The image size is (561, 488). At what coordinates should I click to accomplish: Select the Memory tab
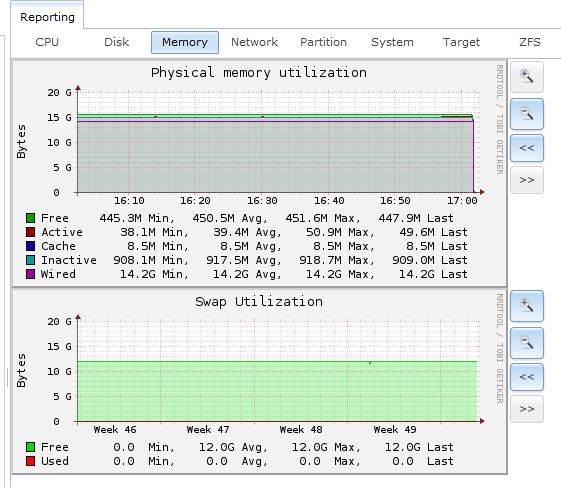click(x=185, y=42)
